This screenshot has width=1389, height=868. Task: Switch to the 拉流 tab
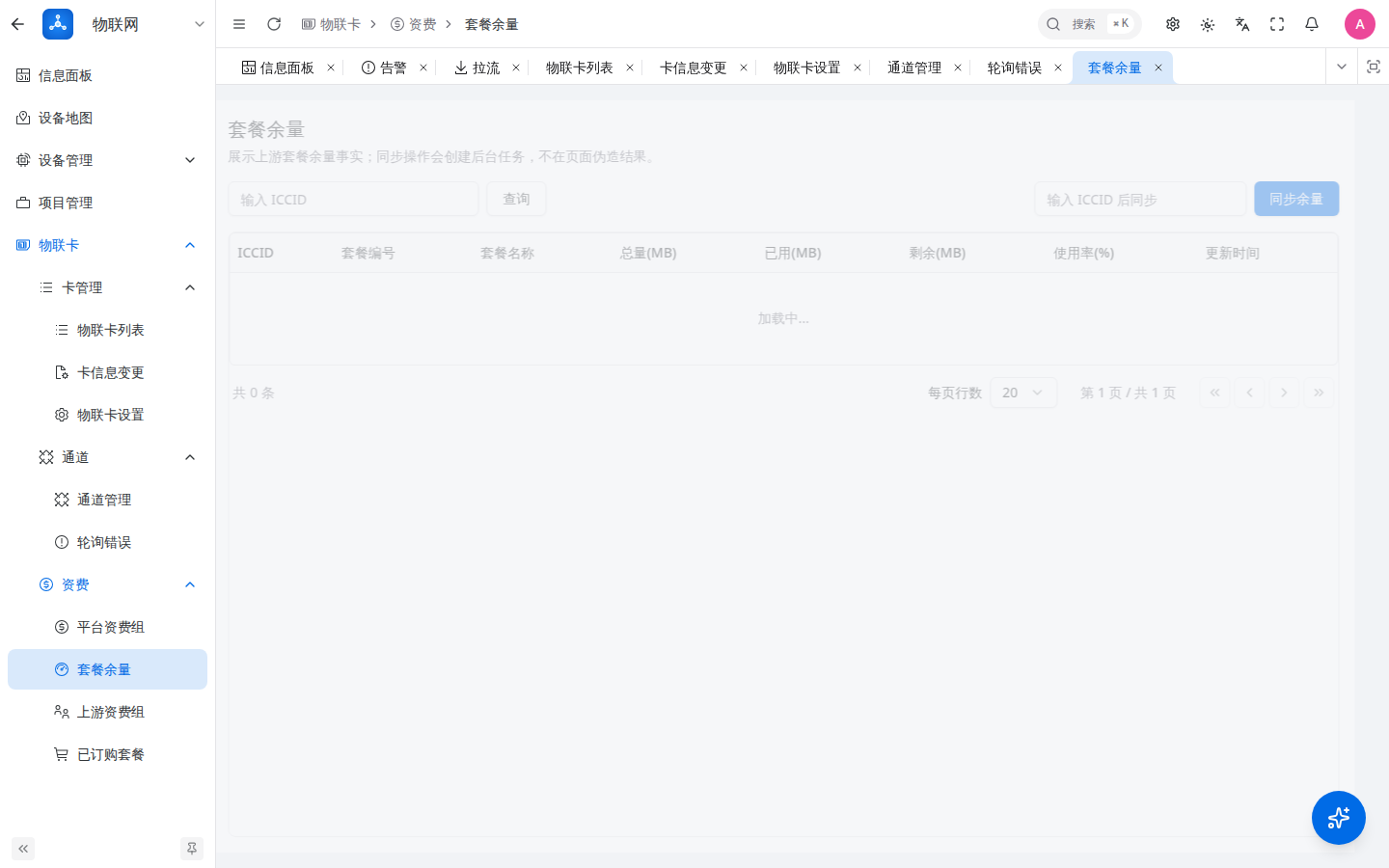click(477, 68)
